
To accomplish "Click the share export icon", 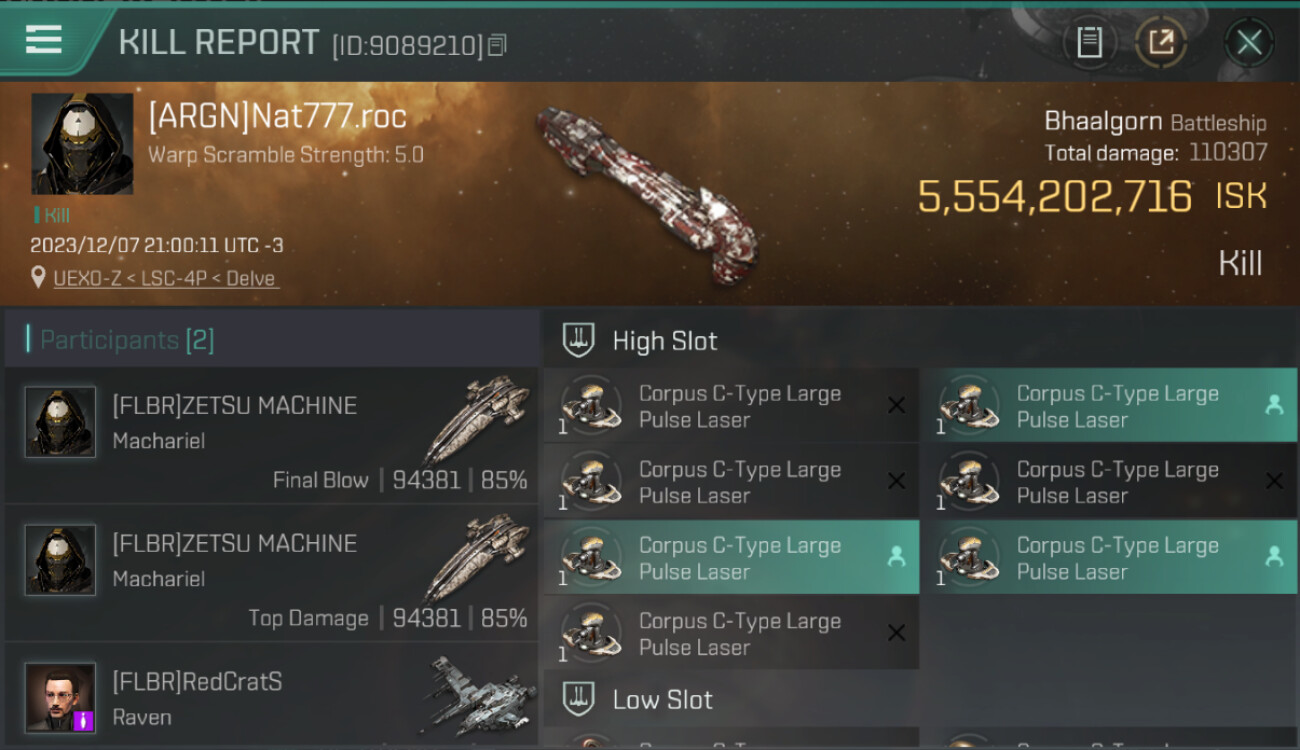I will point(1161,42).
